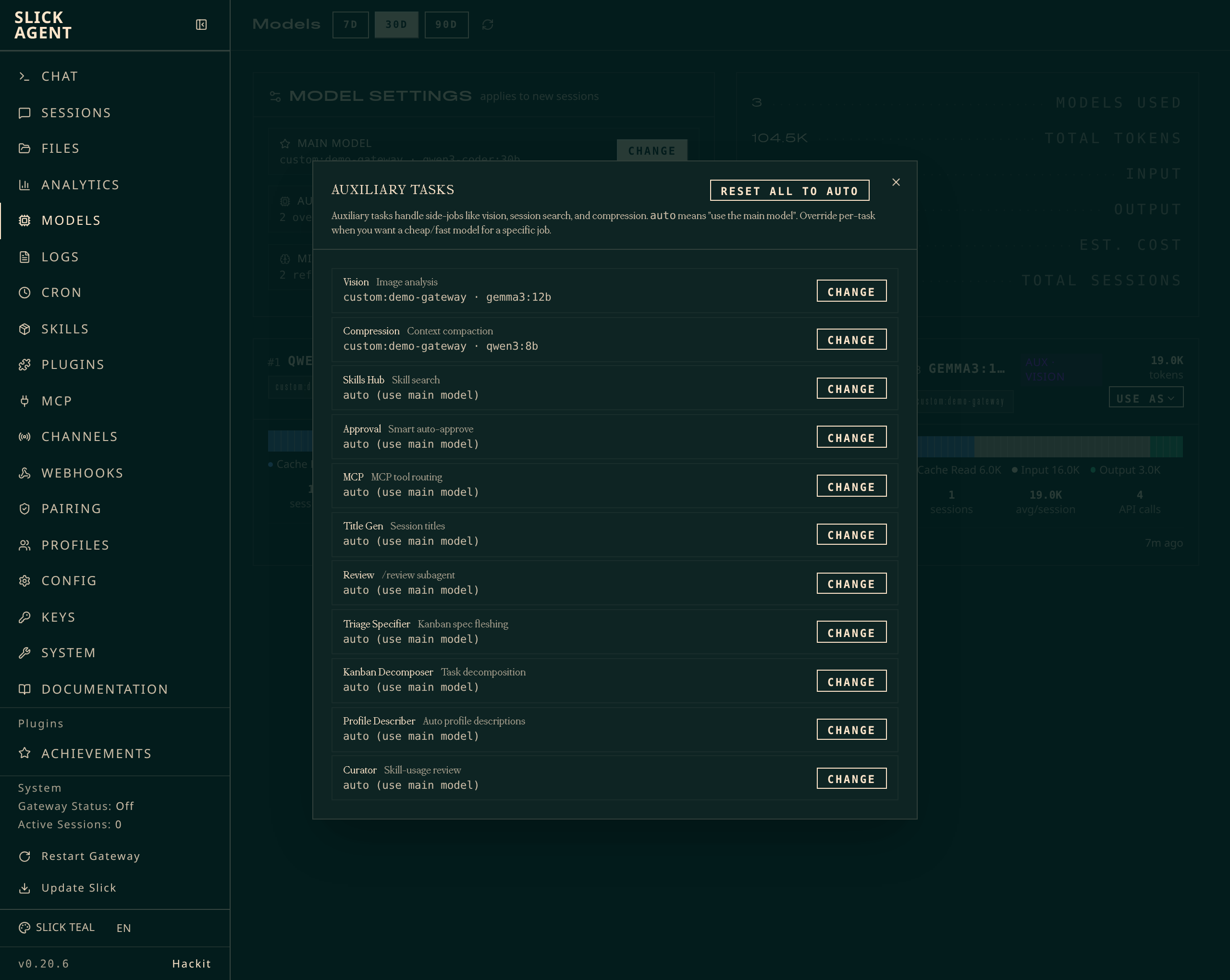Change the Curator task model
The height and width of the screenshot is (980, 1230).
(851, 779)
